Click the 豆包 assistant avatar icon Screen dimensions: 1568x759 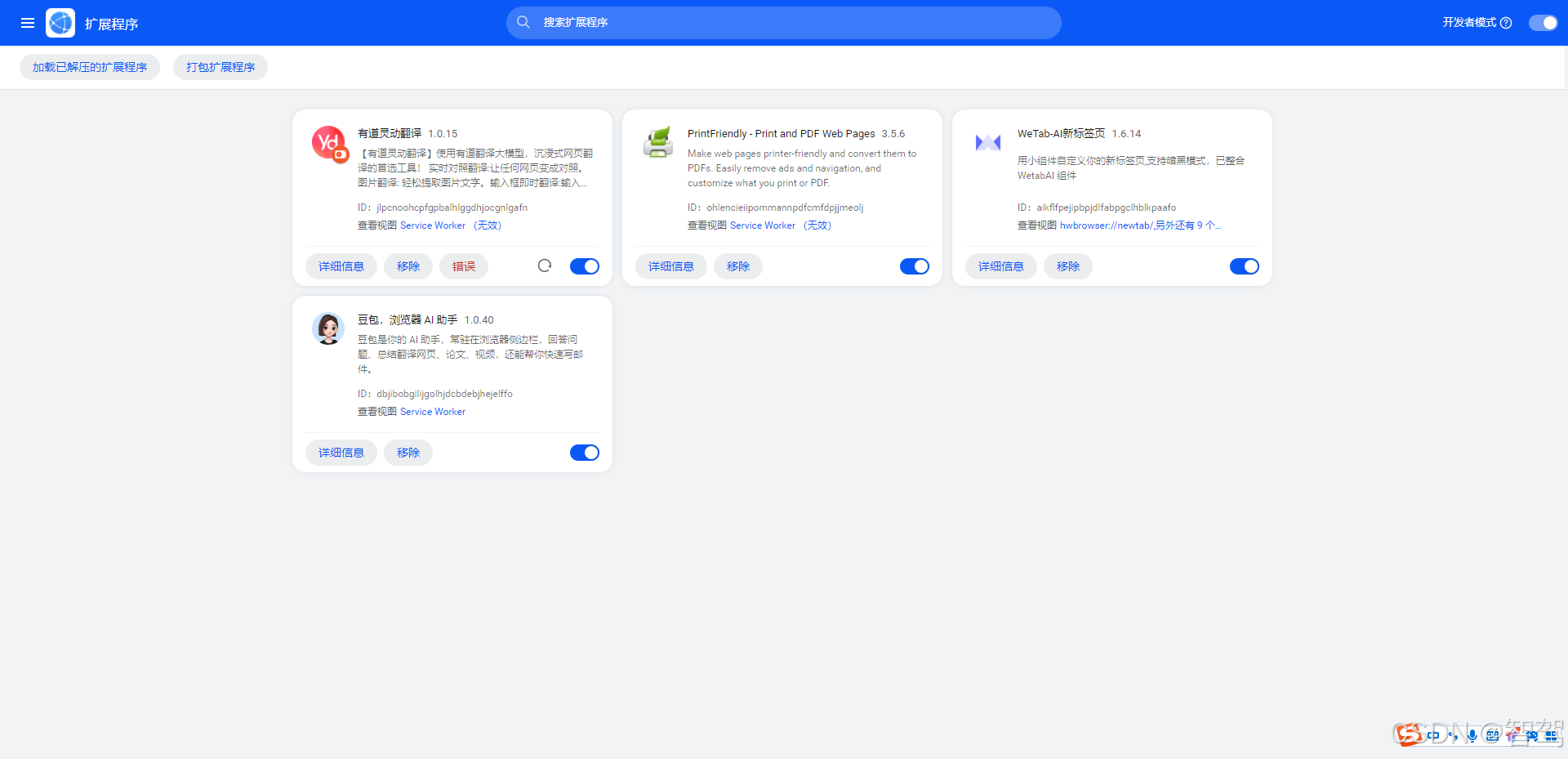click(x=328, y=328)
